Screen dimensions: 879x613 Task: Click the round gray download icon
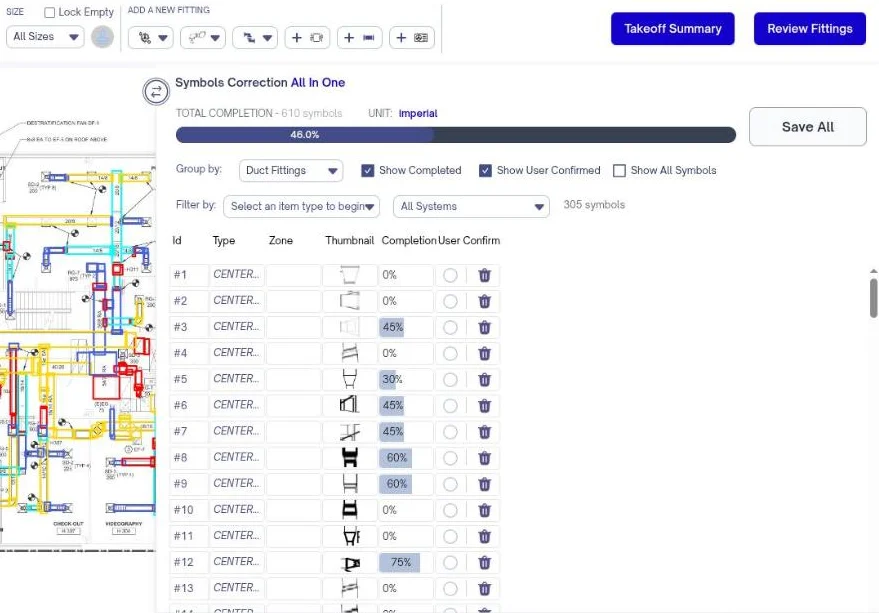click(103, 37)
